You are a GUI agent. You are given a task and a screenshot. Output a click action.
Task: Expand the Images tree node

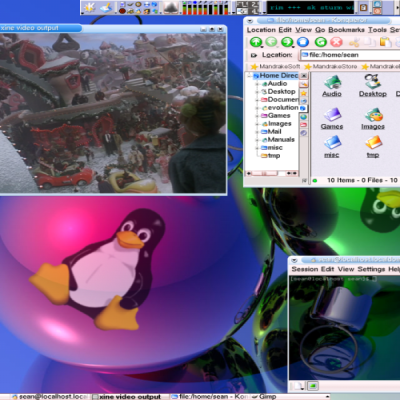(257, 124)
